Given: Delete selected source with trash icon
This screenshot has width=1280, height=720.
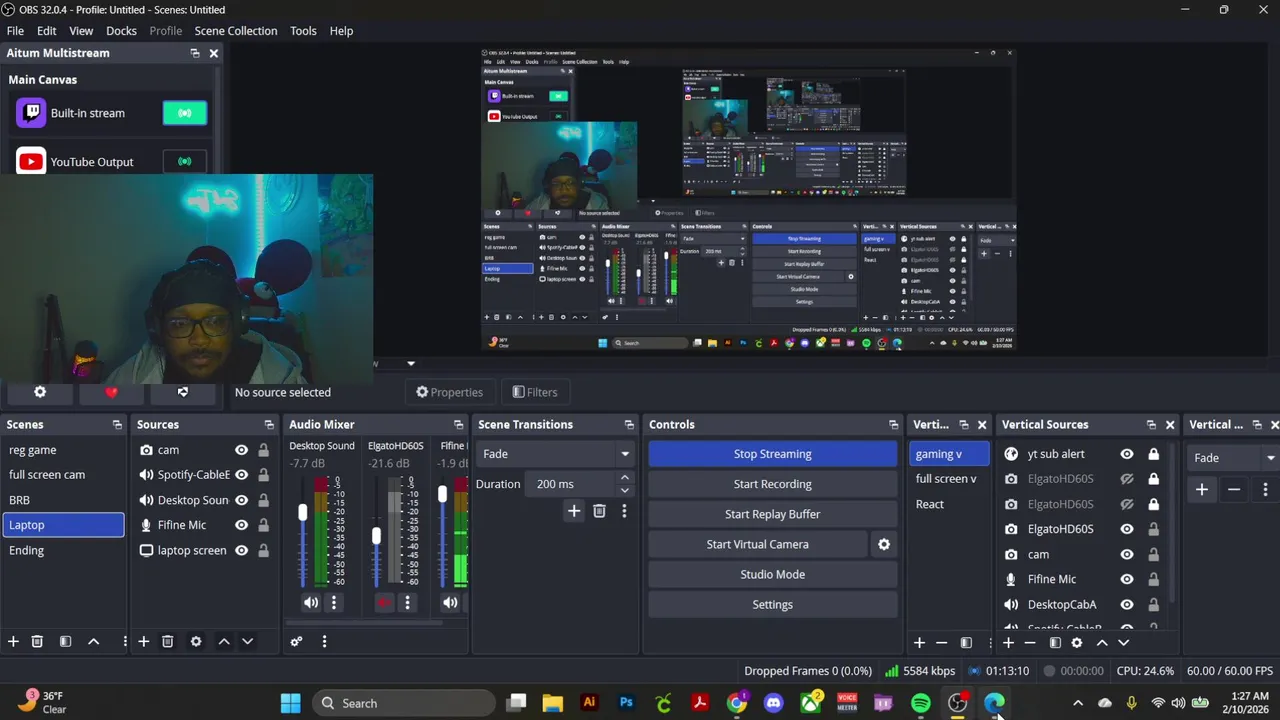Looking at the screenshot, I should point(168,641).
